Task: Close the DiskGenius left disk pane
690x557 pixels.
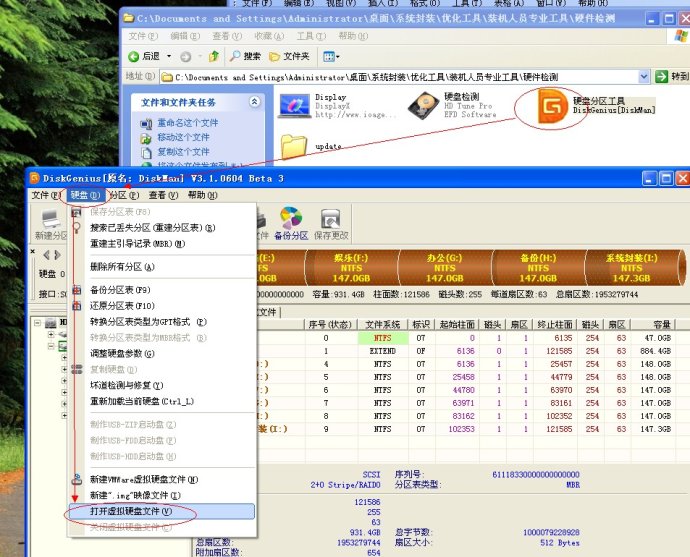Action: pos(33,251)
